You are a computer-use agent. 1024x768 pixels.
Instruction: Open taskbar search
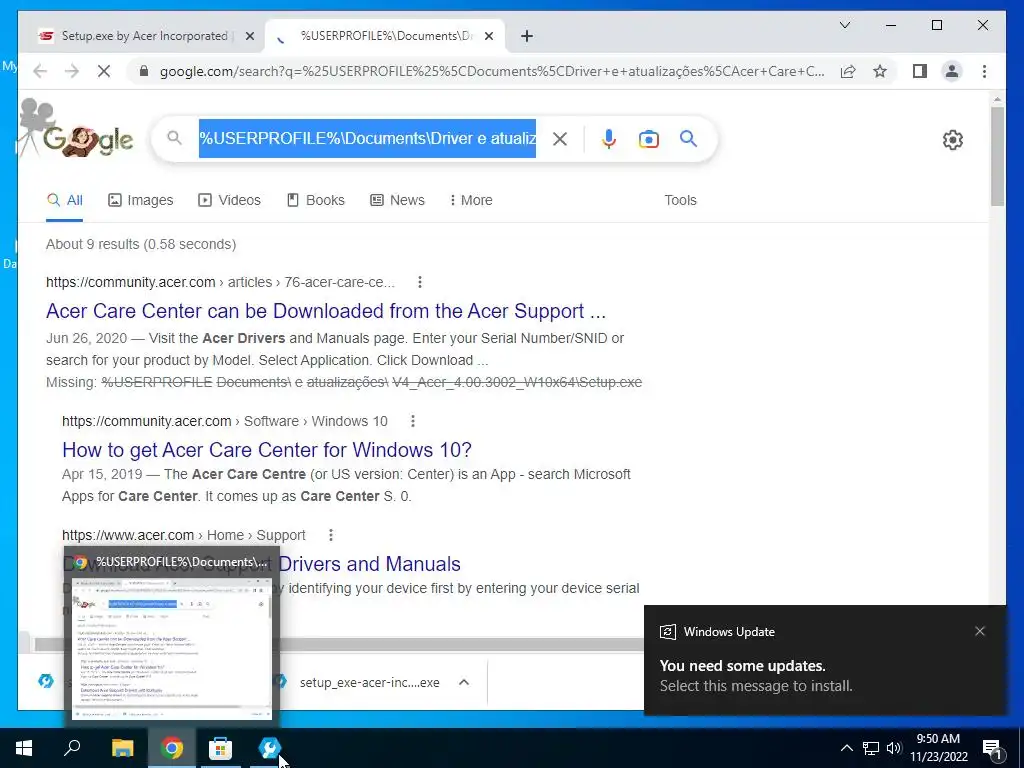pos(72,748)
